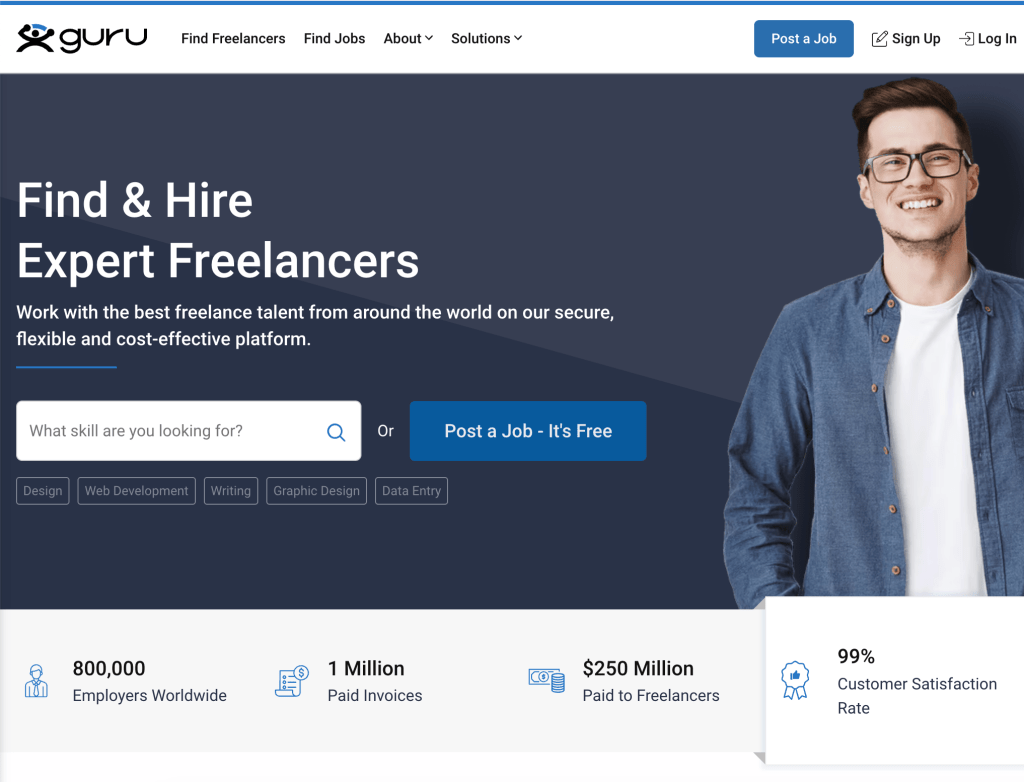Click Post a Job - It's Free button

(x=528, y=431)
